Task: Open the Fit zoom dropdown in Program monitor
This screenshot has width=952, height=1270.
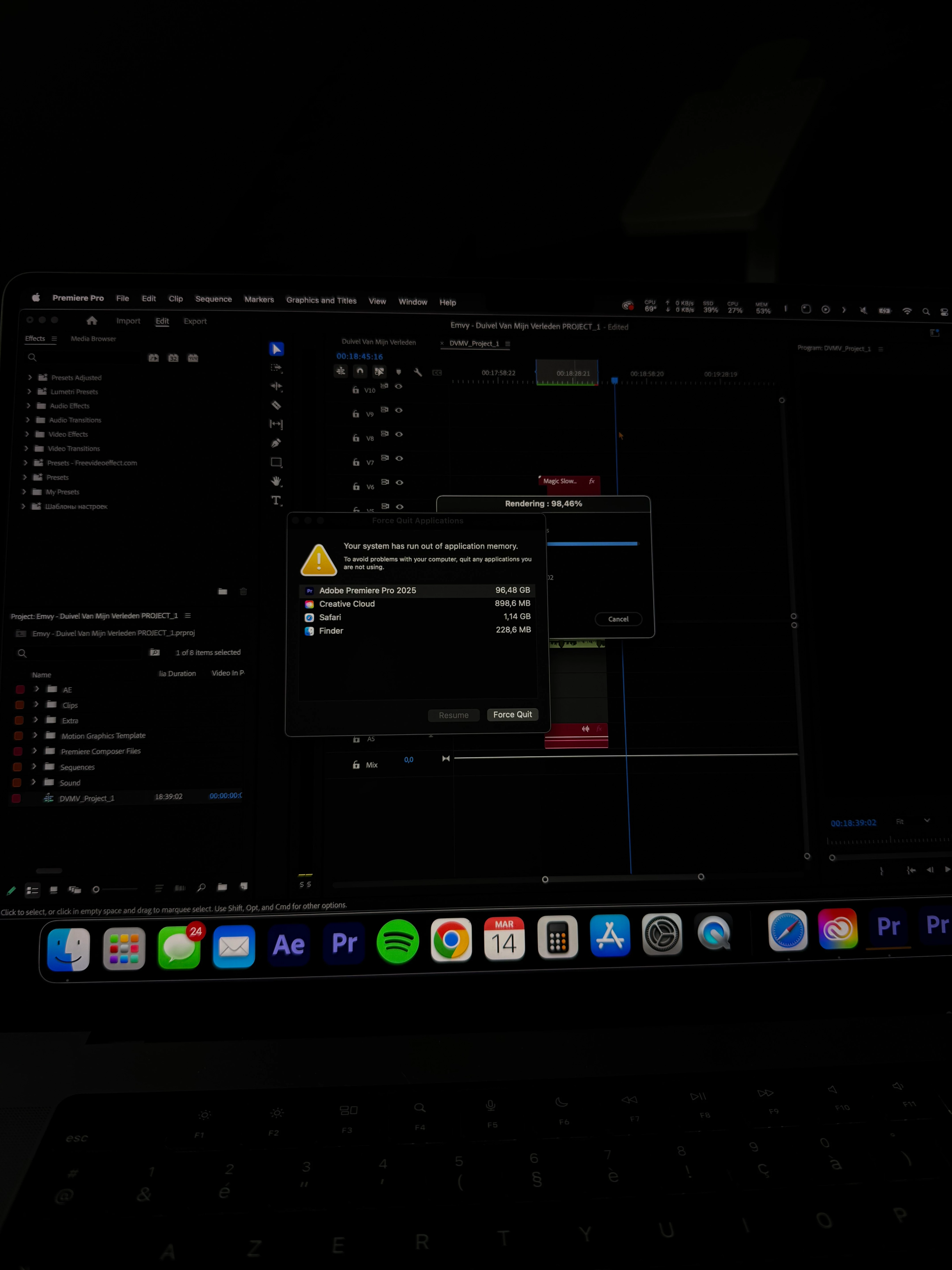Action: [912, 822]
